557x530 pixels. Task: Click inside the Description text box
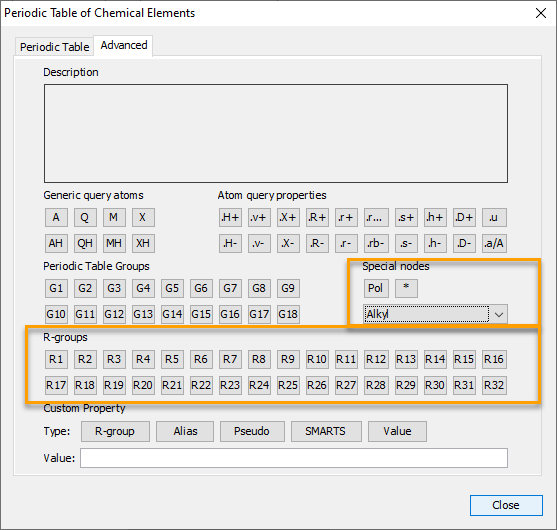[276, 134]
